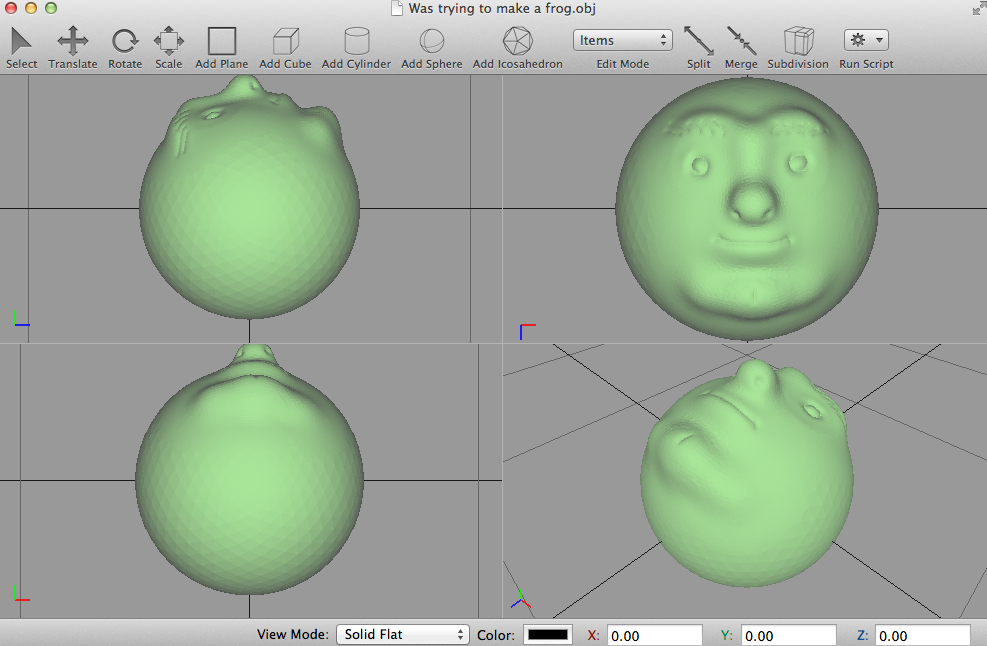Open the Run Script gear menu
Image resolution: width=987 pixels, height=646 pixels.
click(x=866, y=40)
